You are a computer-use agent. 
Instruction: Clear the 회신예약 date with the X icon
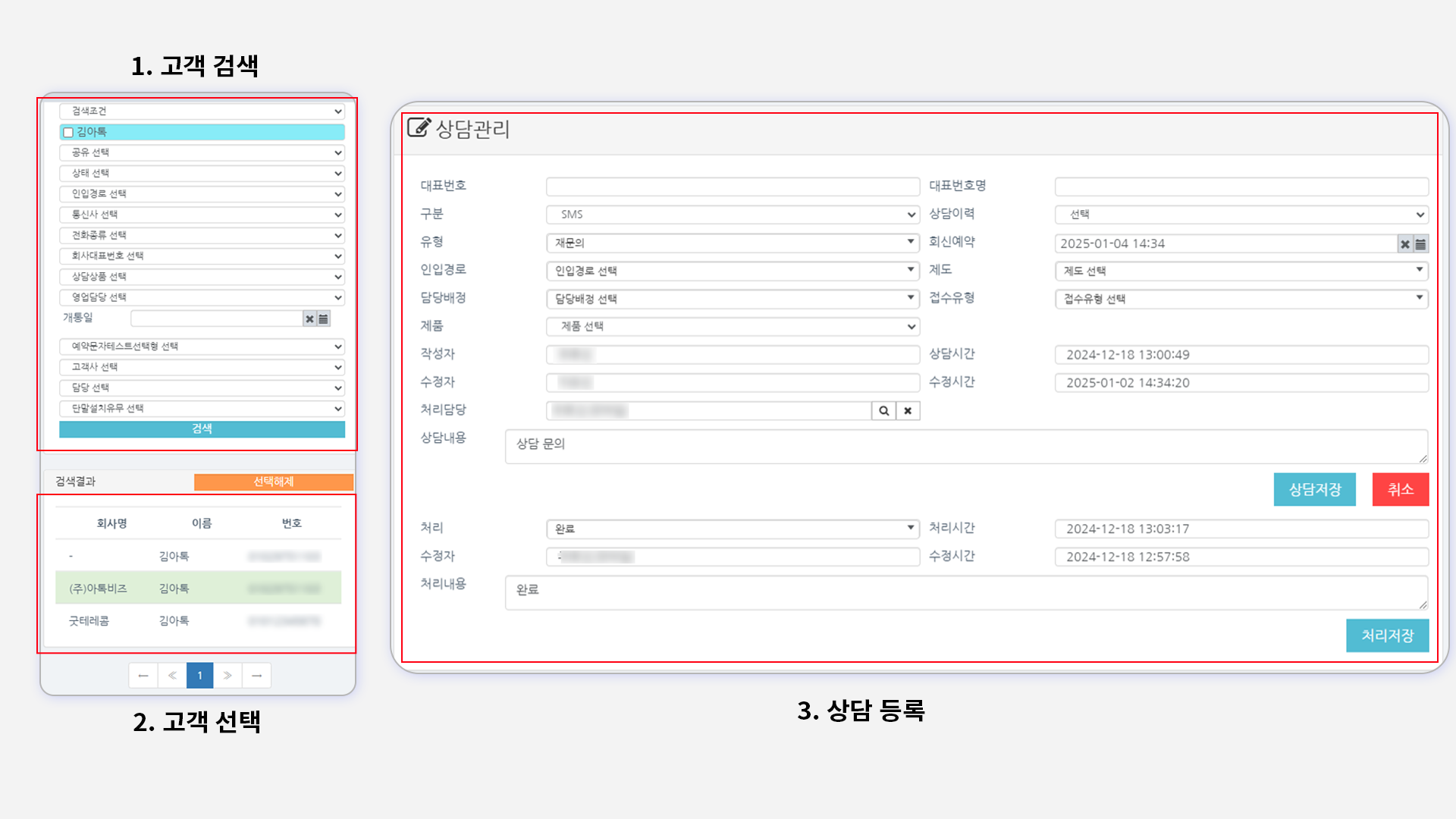pos(1405,244)
